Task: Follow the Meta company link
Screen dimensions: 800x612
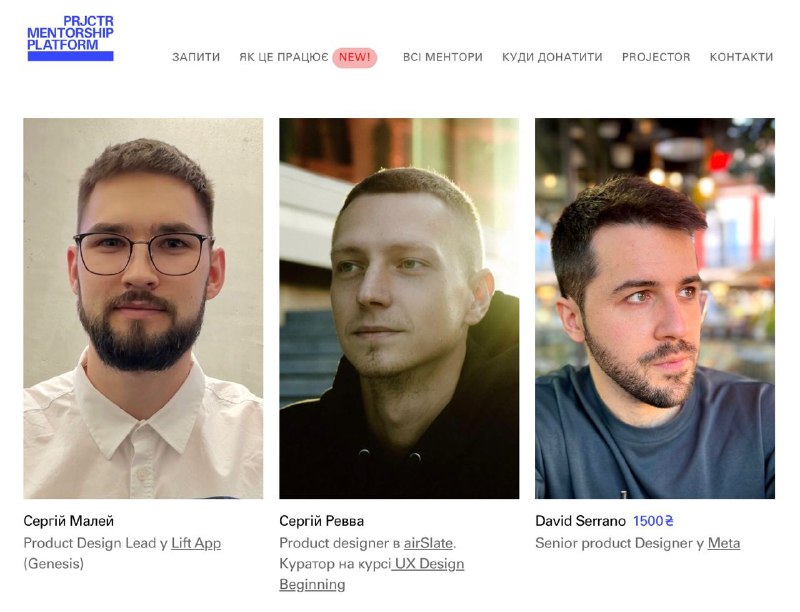Action: click(x=723, y=543)
